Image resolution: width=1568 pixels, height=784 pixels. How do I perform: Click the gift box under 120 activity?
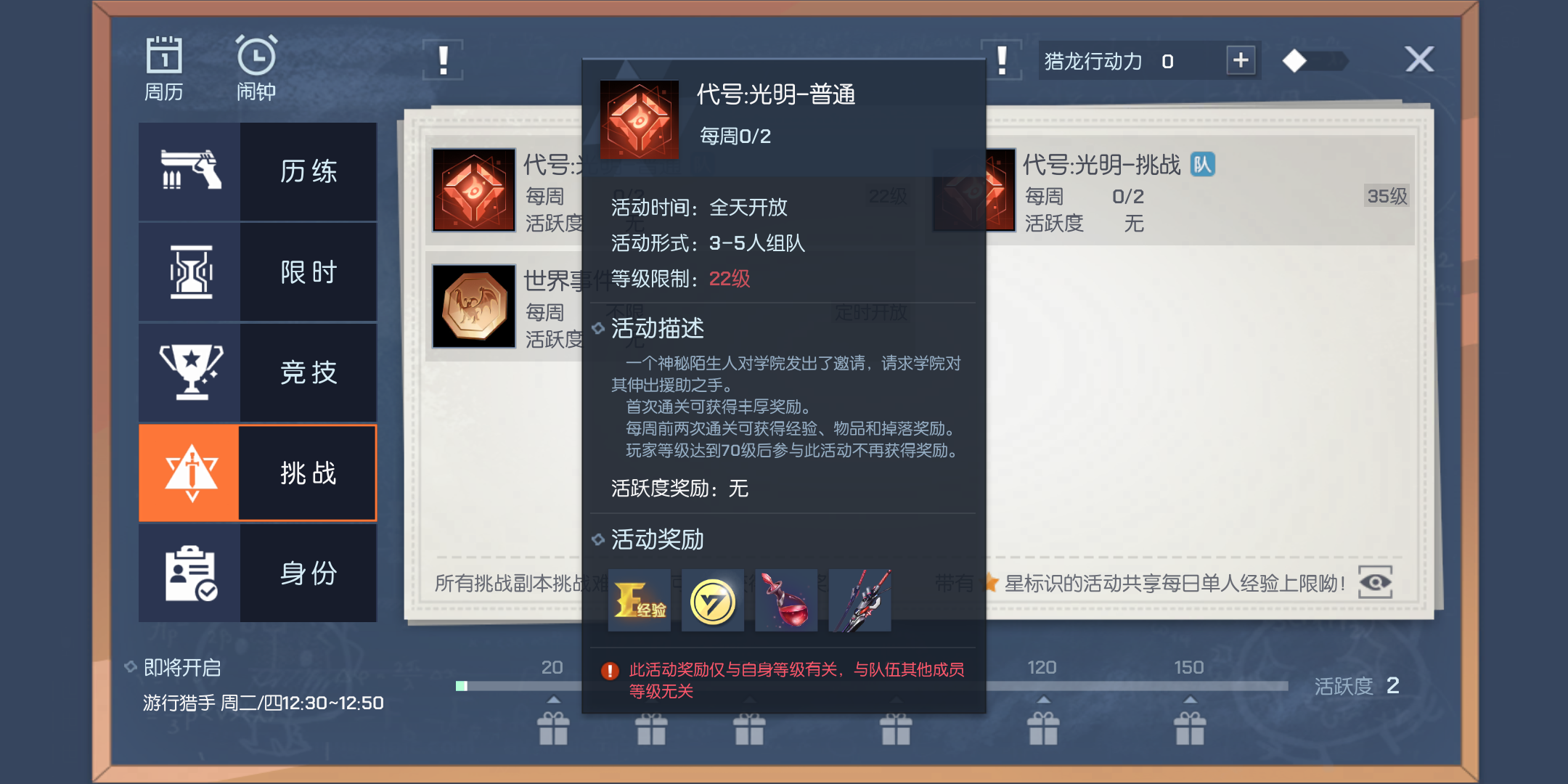1043,728
